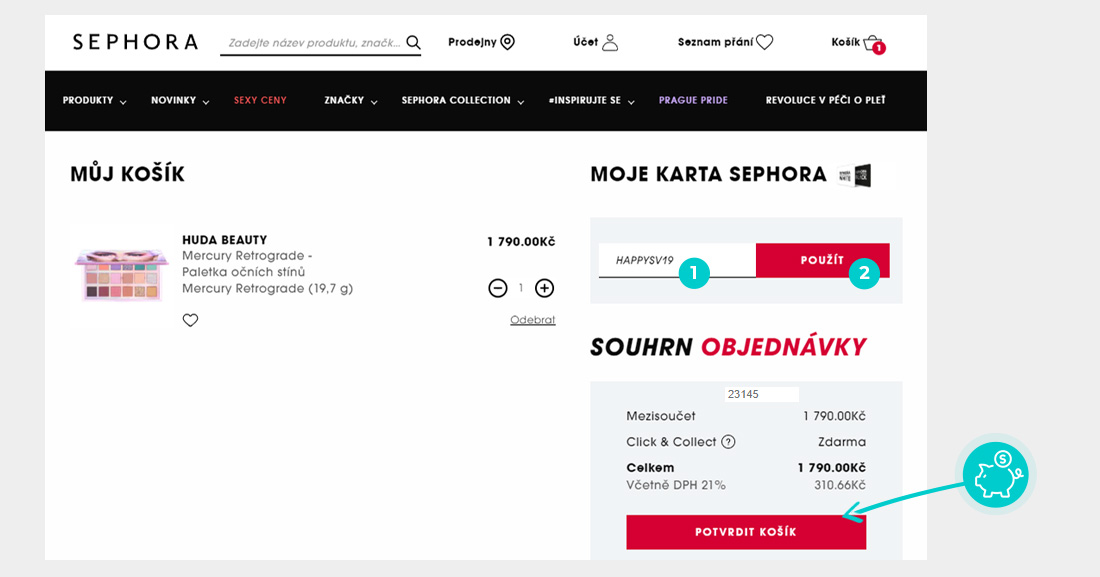Add Huda Beauty palette to wishlist
The height and width of the screenshot is (577, 1100).
point(190,320)
